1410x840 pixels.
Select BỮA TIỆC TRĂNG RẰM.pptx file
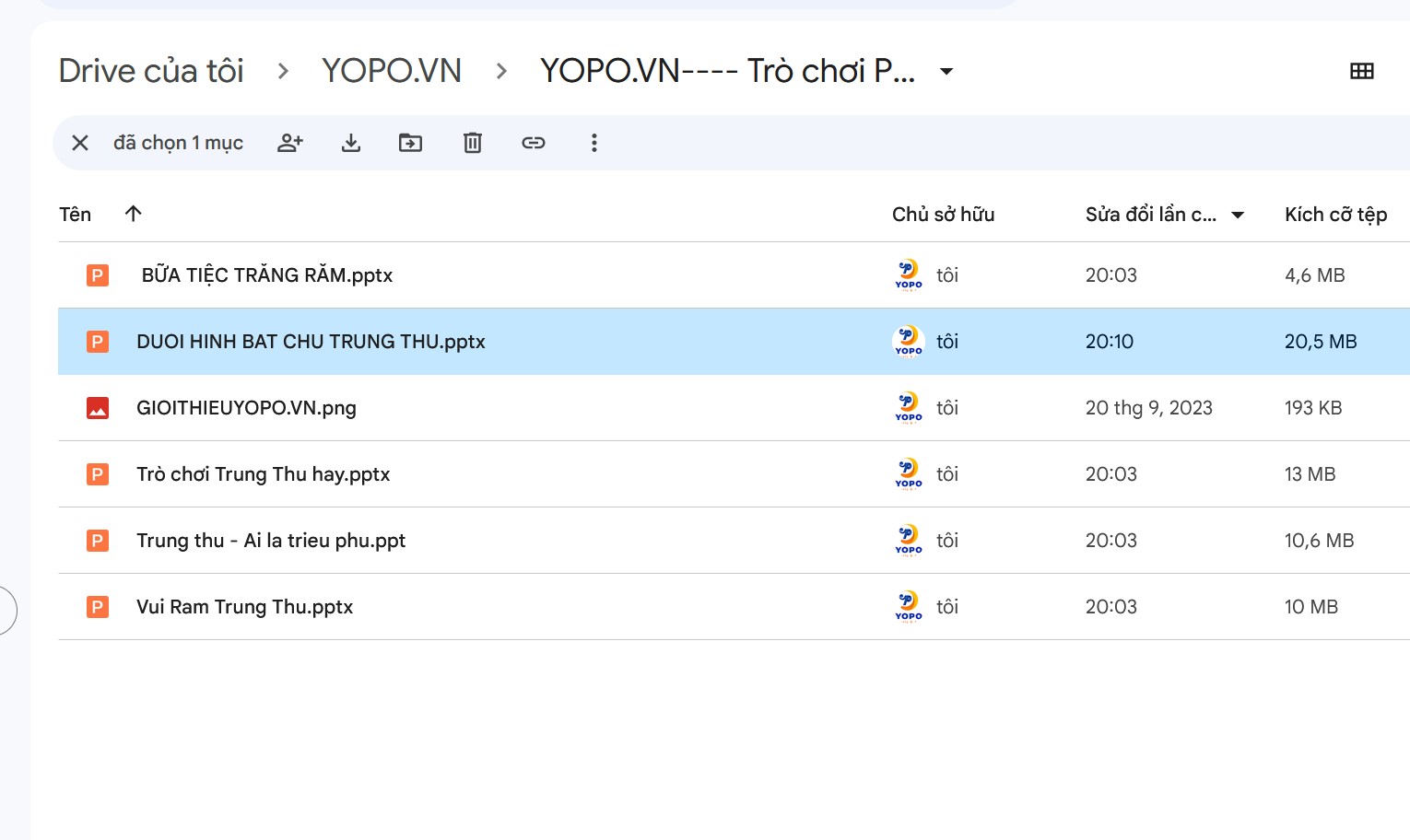click(x=267, y=275)
